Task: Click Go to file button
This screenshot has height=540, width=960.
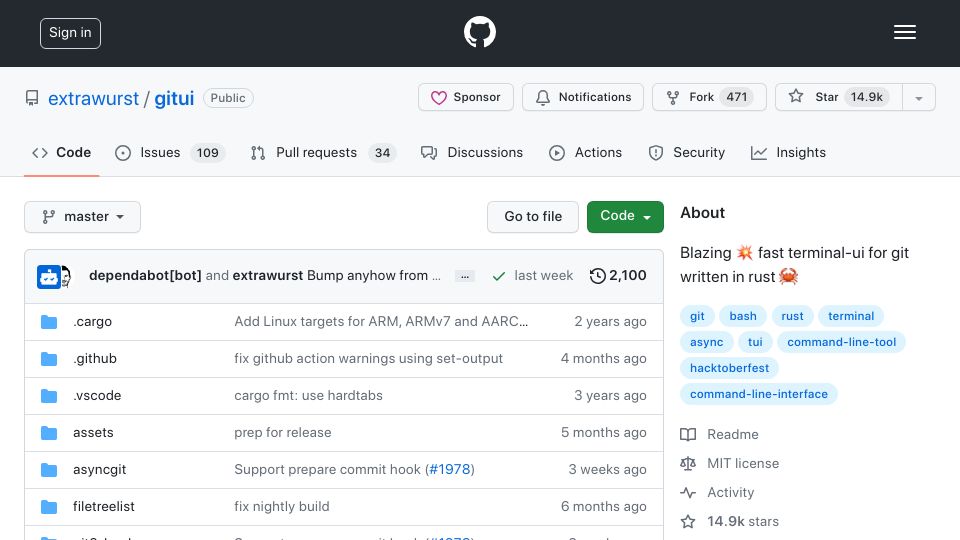Action: click(x=533, y=217)
